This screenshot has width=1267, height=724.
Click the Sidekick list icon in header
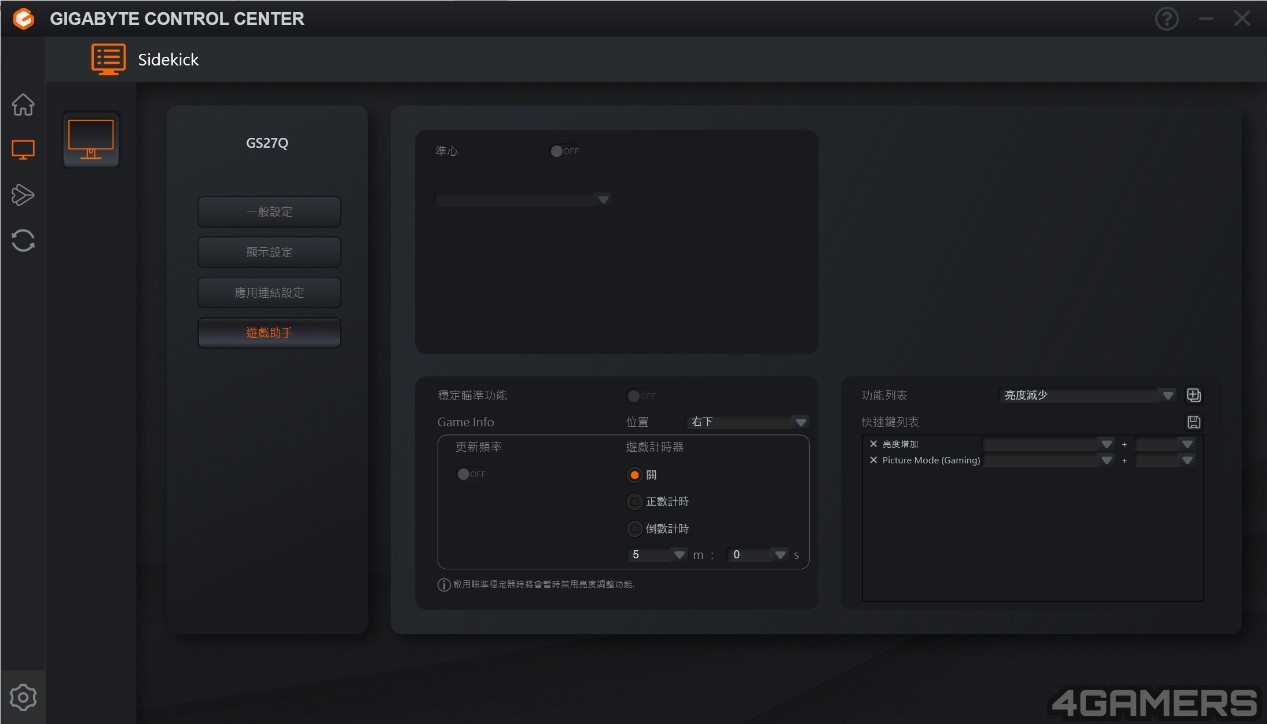[x=108, y=59]
